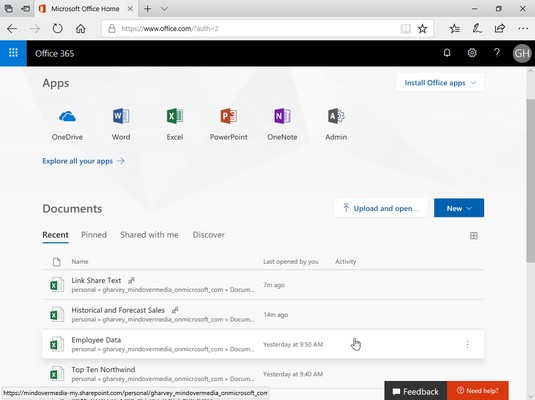The width and height of the screenshot is (535, 400).
Task: Open Office 365 settings gear
Action: [472, 53]
